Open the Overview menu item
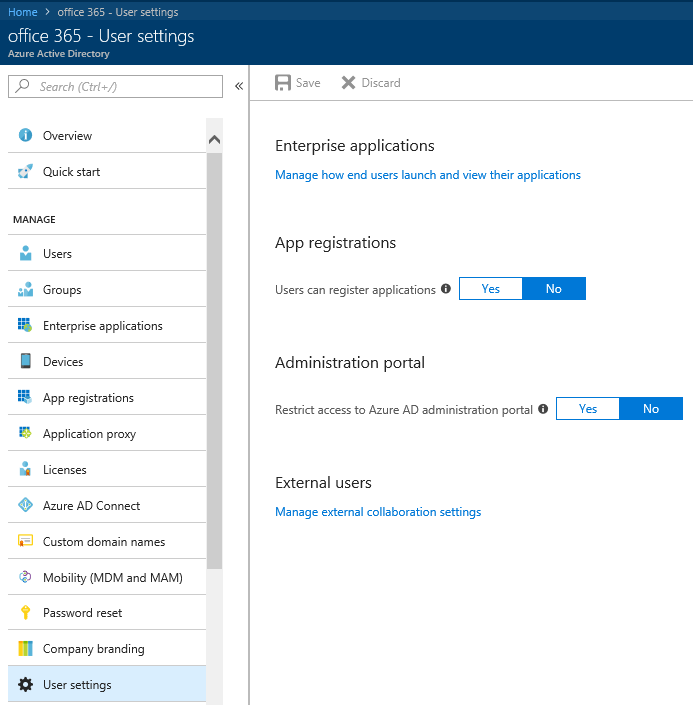 (107, 135)
